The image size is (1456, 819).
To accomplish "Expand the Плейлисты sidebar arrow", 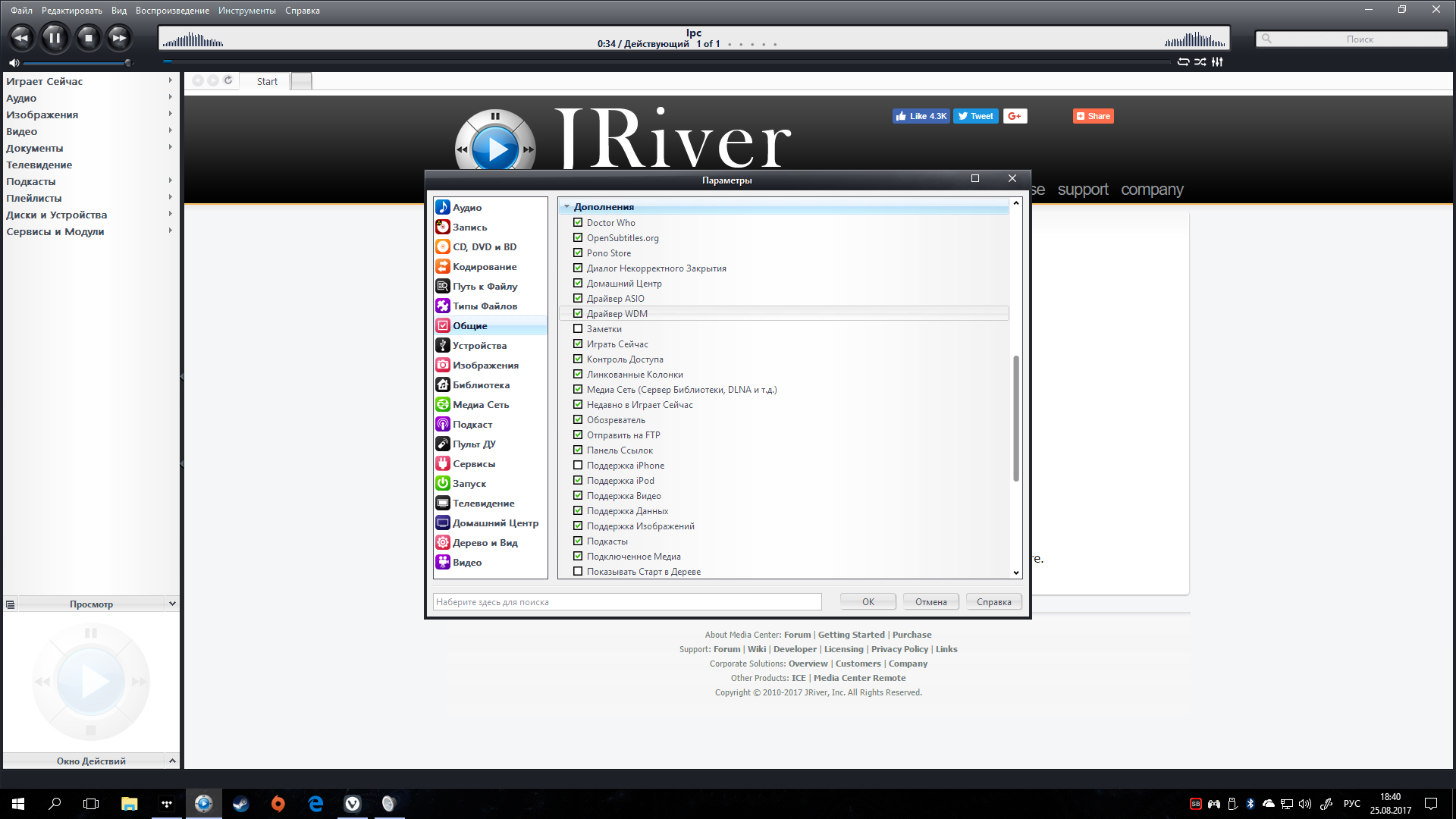I will tap(170, 197).
